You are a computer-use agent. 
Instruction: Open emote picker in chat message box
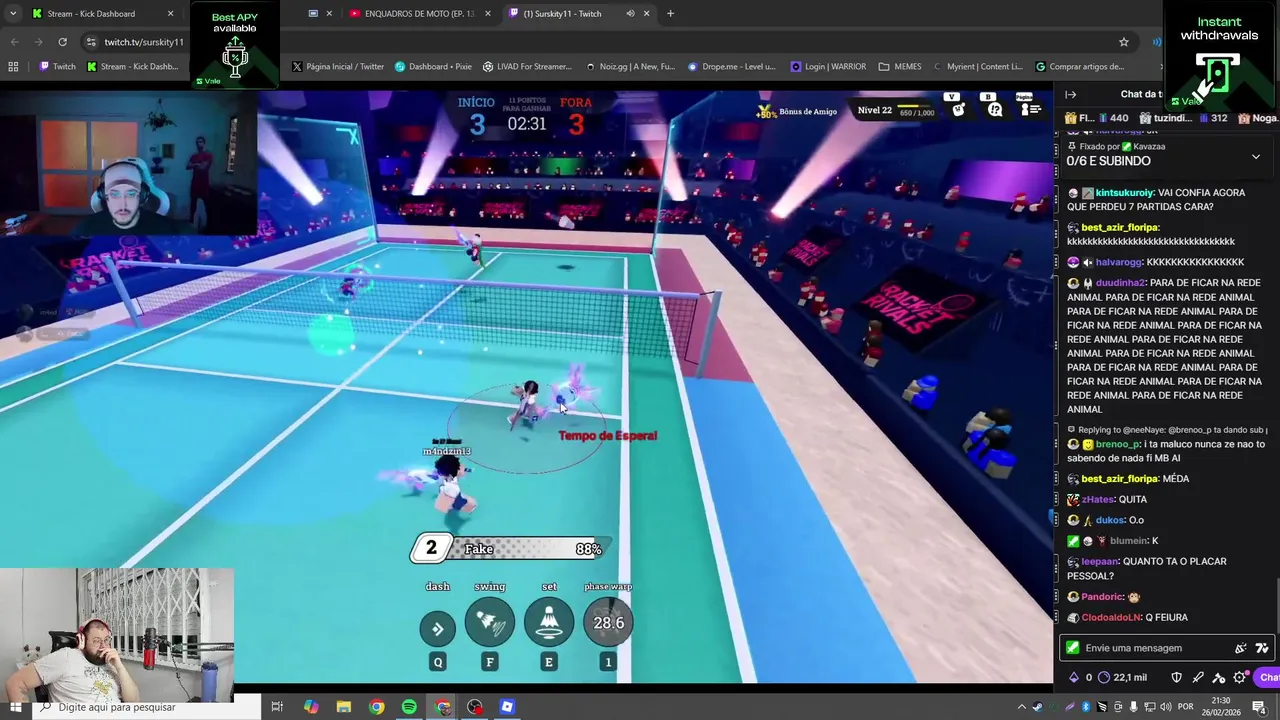(x=1262, y=648)
